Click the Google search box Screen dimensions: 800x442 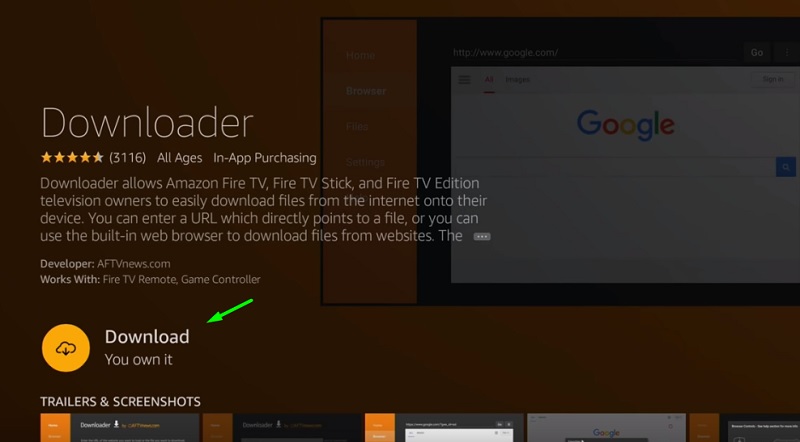tap(615, 167)
